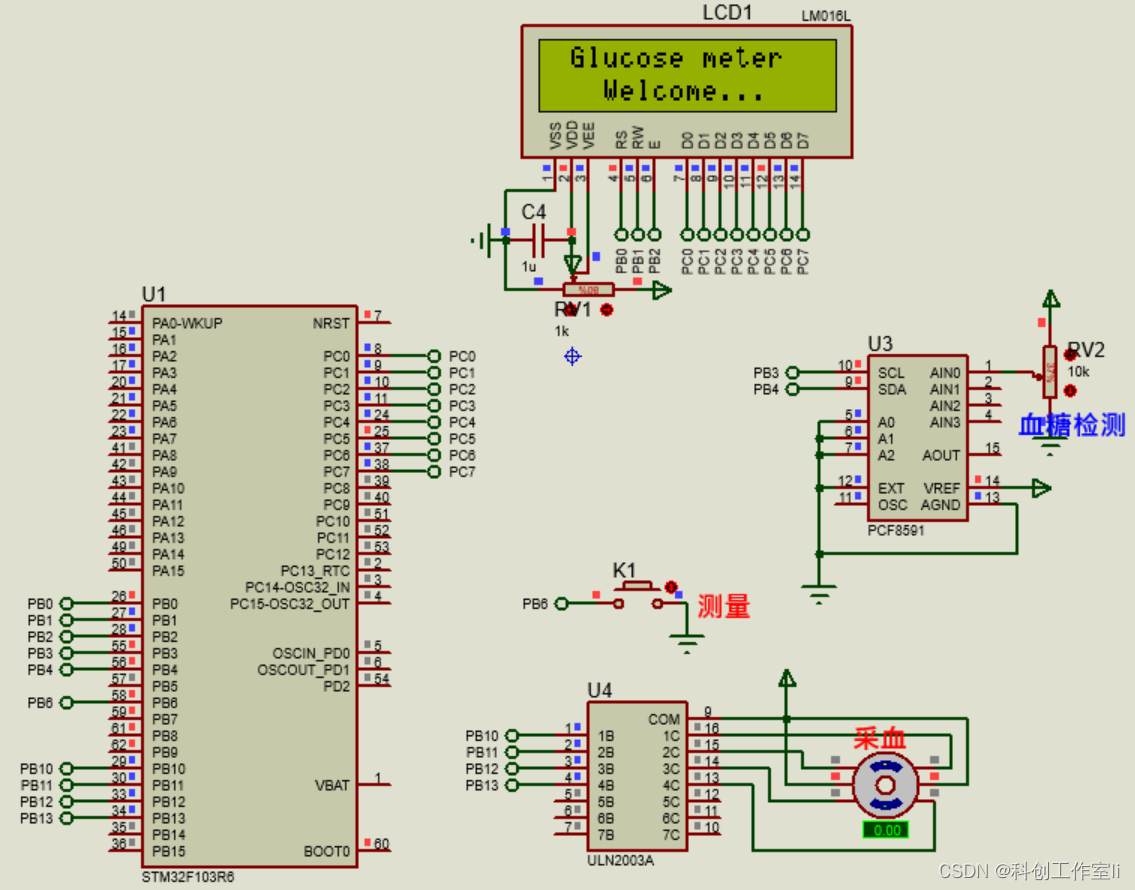Click the blue origin crosshair marker
Screen dimensions: 1135x890
point(573,356)
